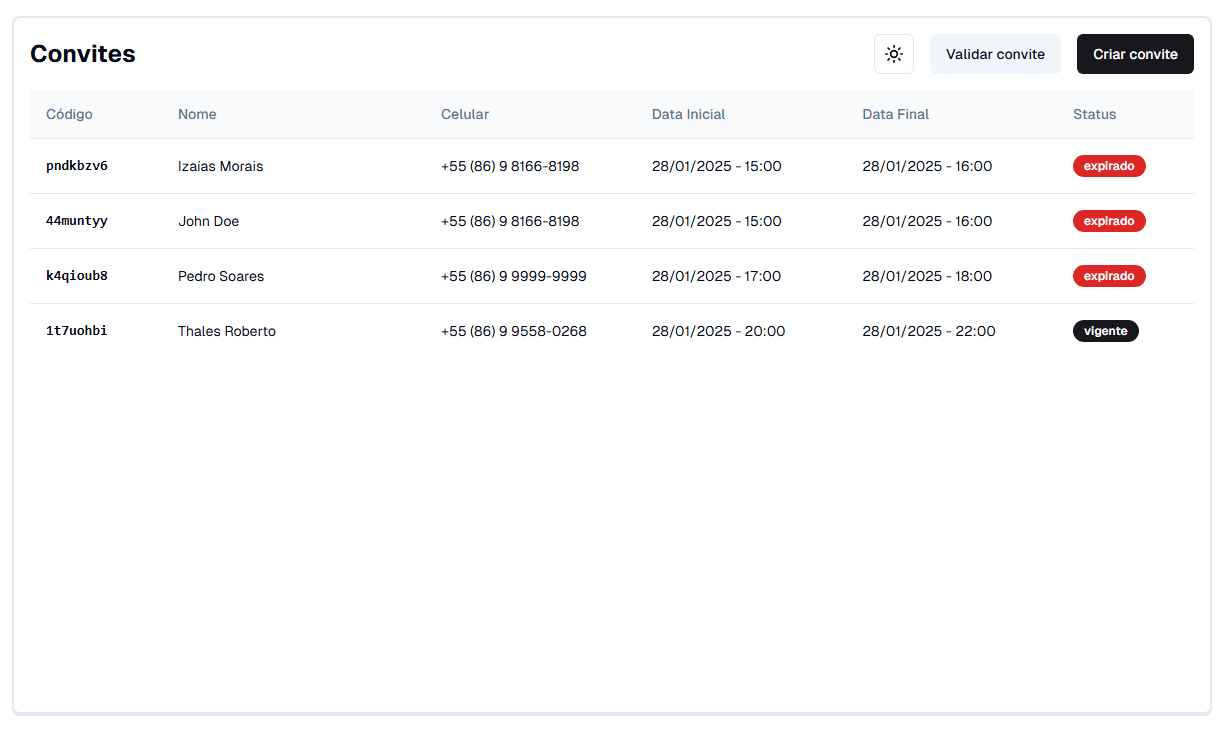The image size is (1228, 733).
Task: Click the Nome column header
Action: coord(197,114)
